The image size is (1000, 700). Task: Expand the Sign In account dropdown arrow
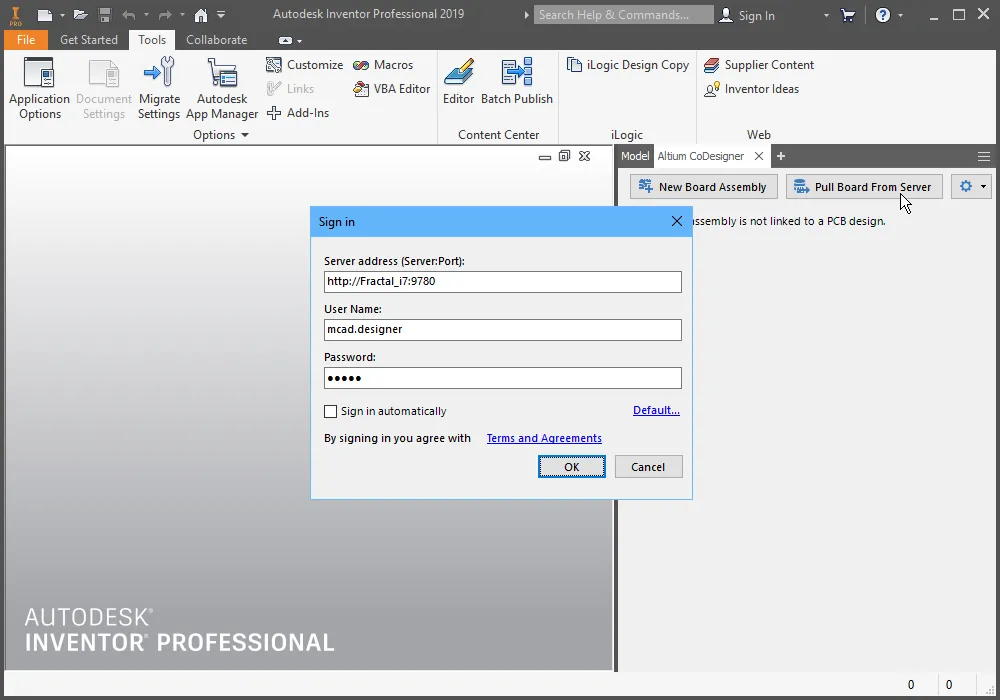pos(826,15)
